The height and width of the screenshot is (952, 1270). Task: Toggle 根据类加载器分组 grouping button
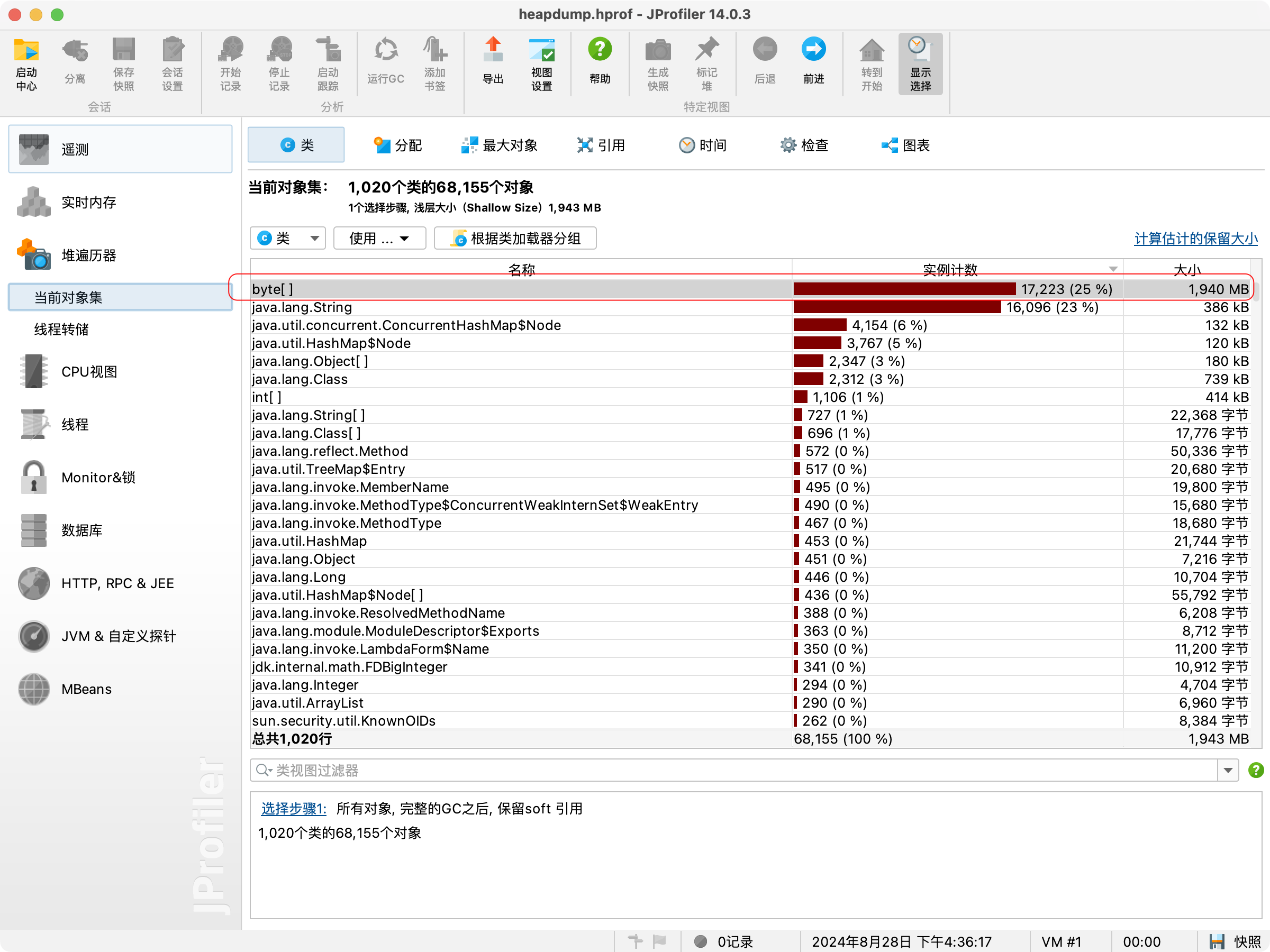(x=515, y=238)
